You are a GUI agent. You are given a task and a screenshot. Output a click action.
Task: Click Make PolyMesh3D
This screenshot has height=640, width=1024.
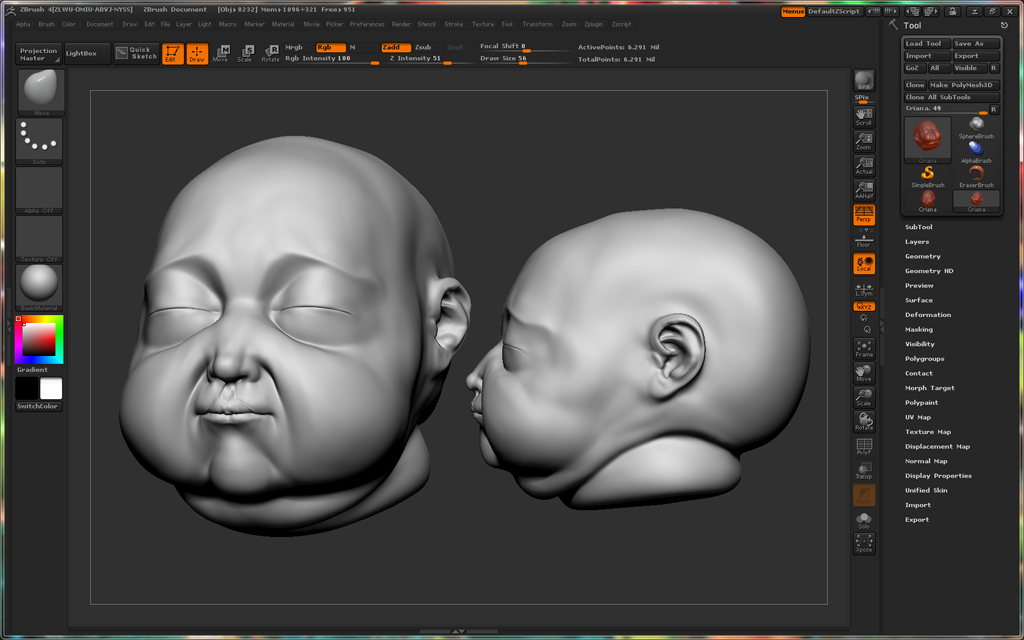click(964, 85)
